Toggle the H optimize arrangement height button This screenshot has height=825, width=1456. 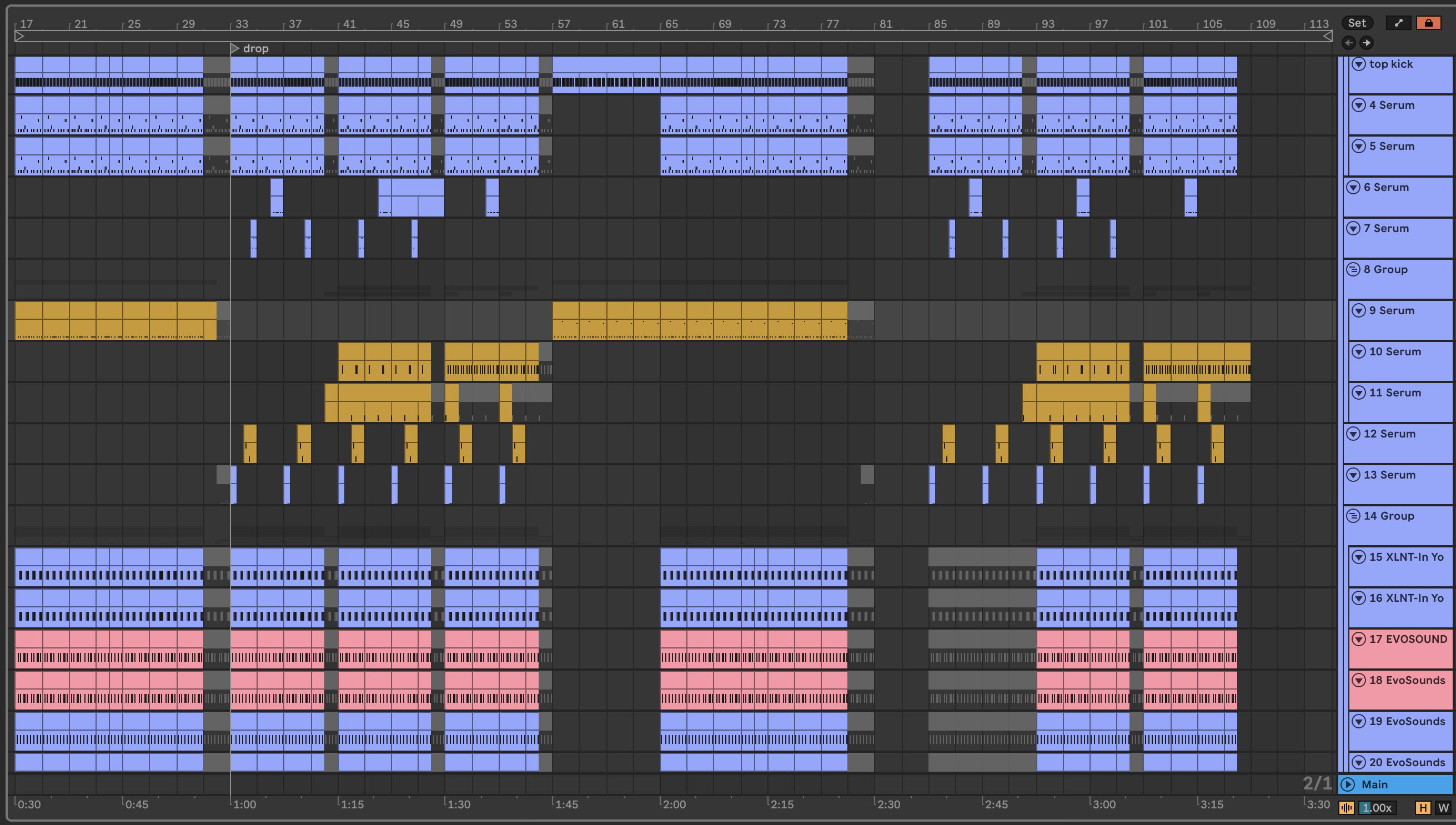point(1423,807)
